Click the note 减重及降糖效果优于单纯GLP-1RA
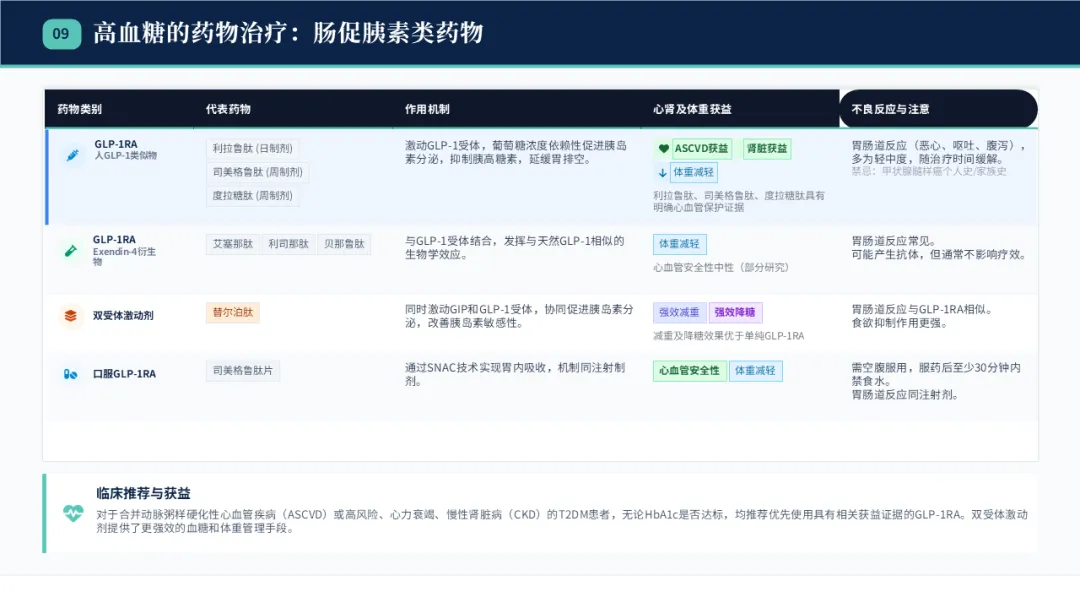Screen dimensions: 1080x608 (x=729, y=336)
